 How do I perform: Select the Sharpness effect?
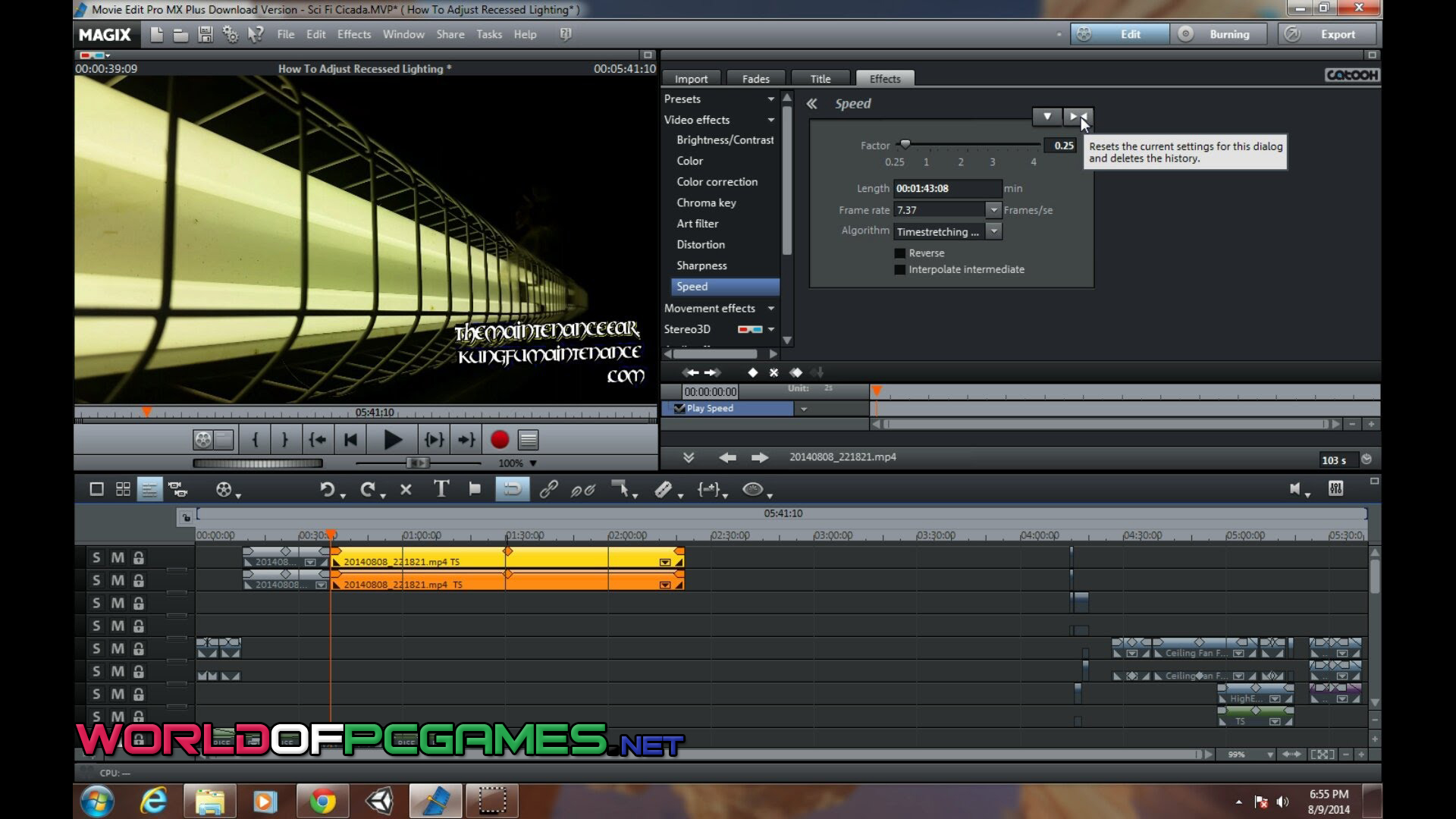tap(702, 266)
